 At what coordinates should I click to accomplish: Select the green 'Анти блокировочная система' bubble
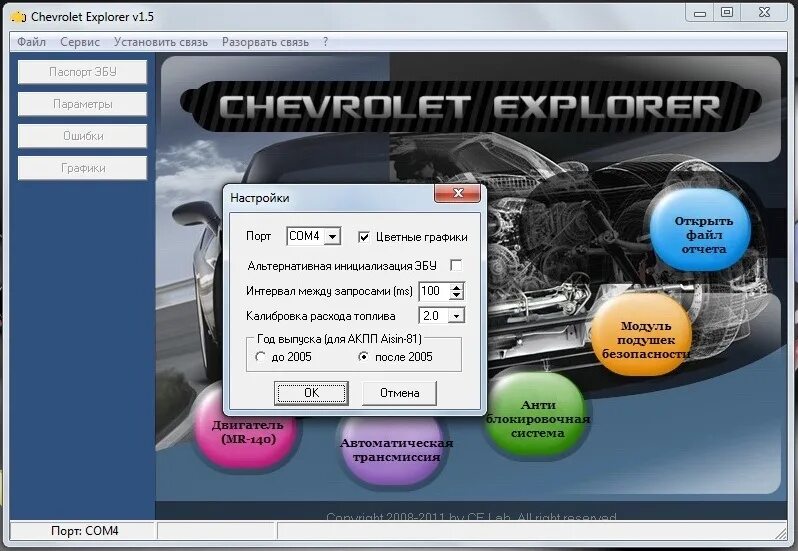point(536,416)
